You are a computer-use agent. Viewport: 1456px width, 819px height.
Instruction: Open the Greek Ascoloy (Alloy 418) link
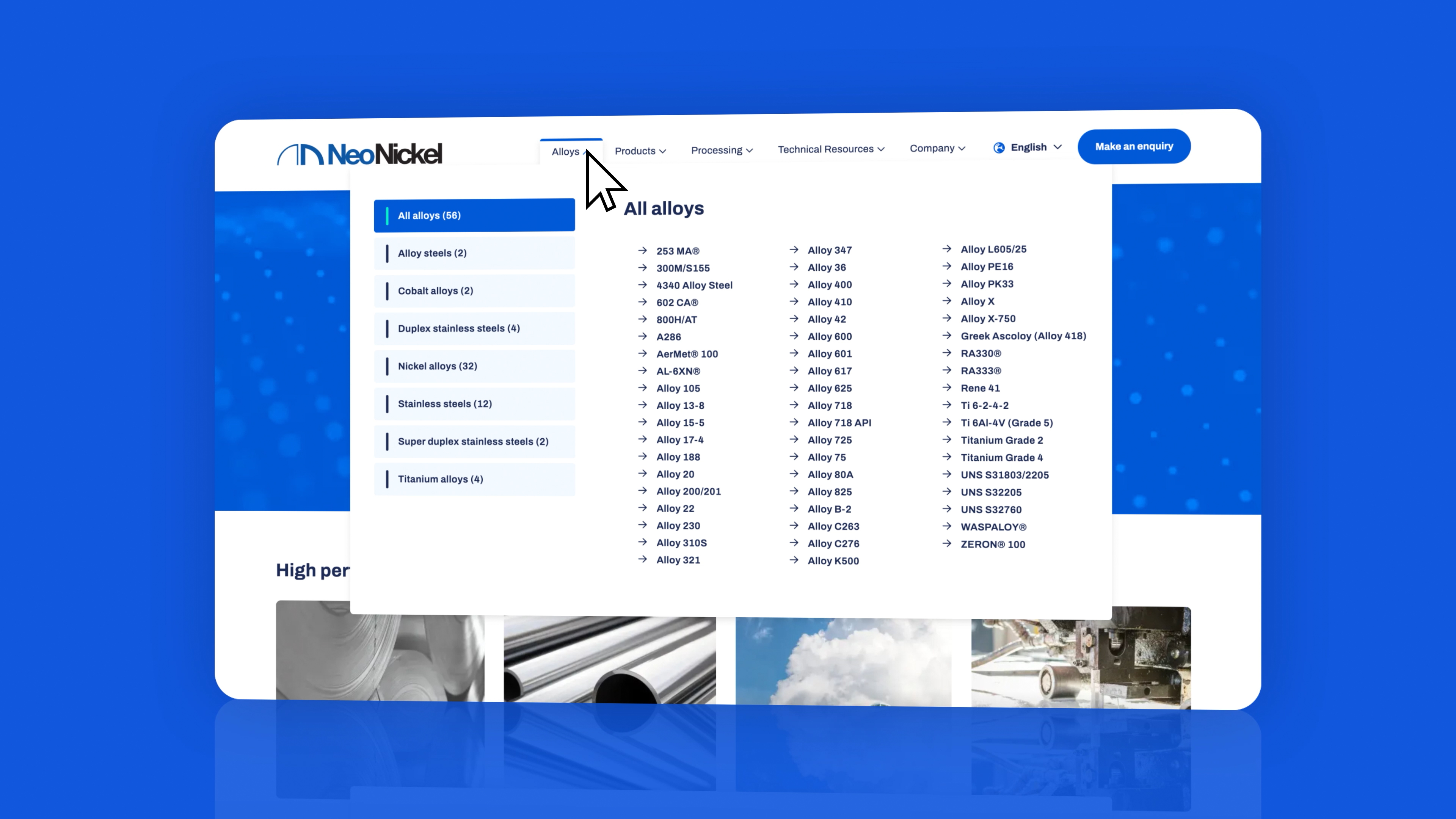point(1023,336)
